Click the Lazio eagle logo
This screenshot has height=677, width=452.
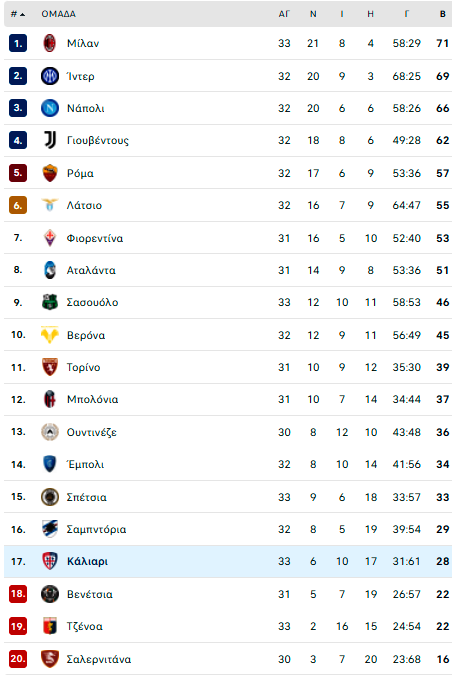point(50,205)
